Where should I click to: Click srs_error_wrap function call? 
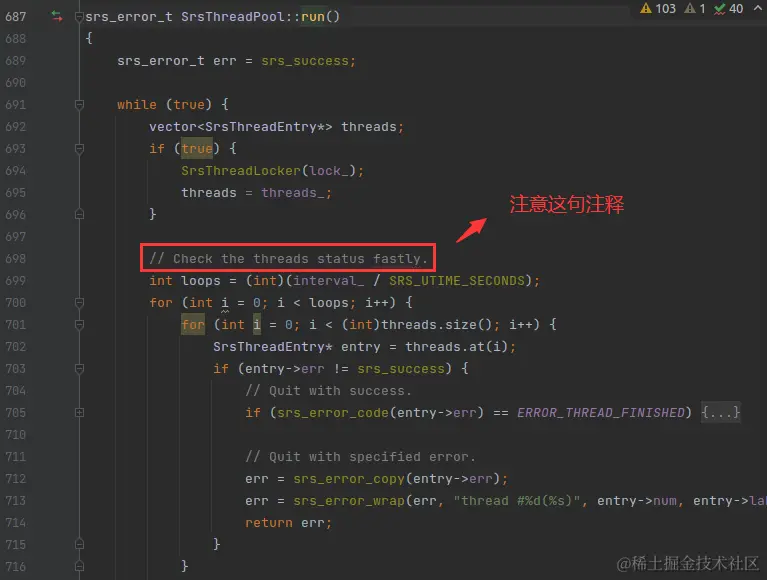click(349, 501)
